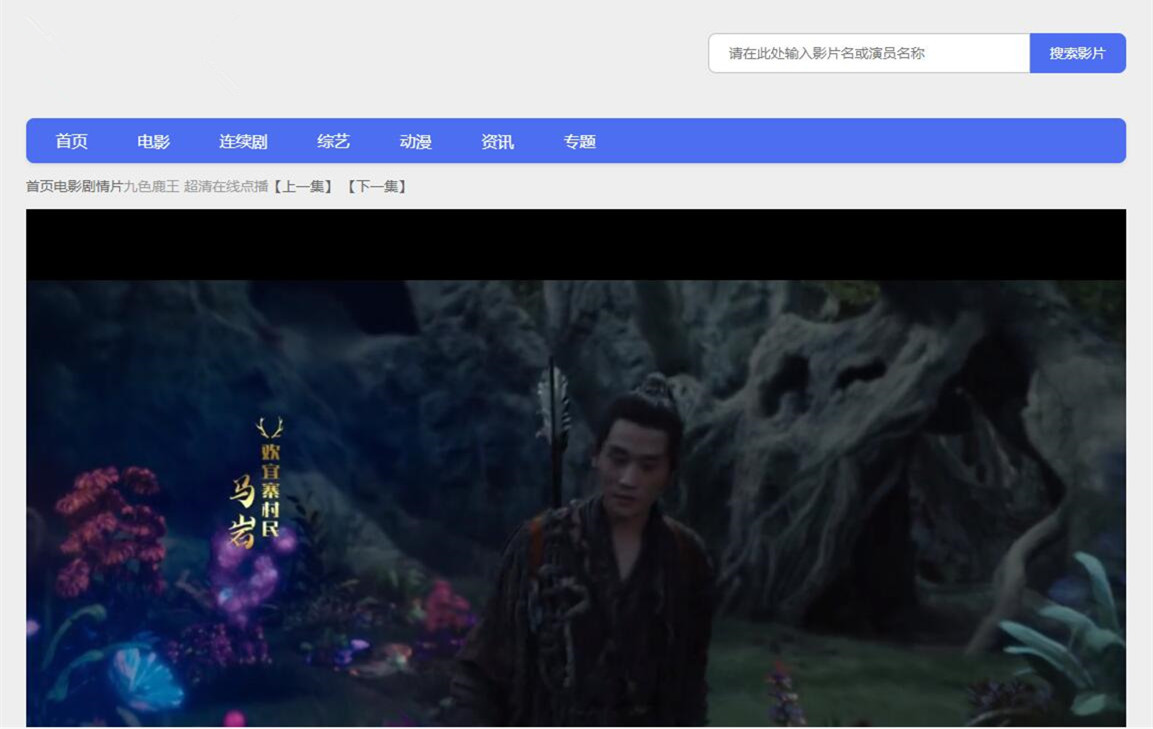
Task: Go to 首页 in the blue navigation bar
Action: (x=71, y=141)
